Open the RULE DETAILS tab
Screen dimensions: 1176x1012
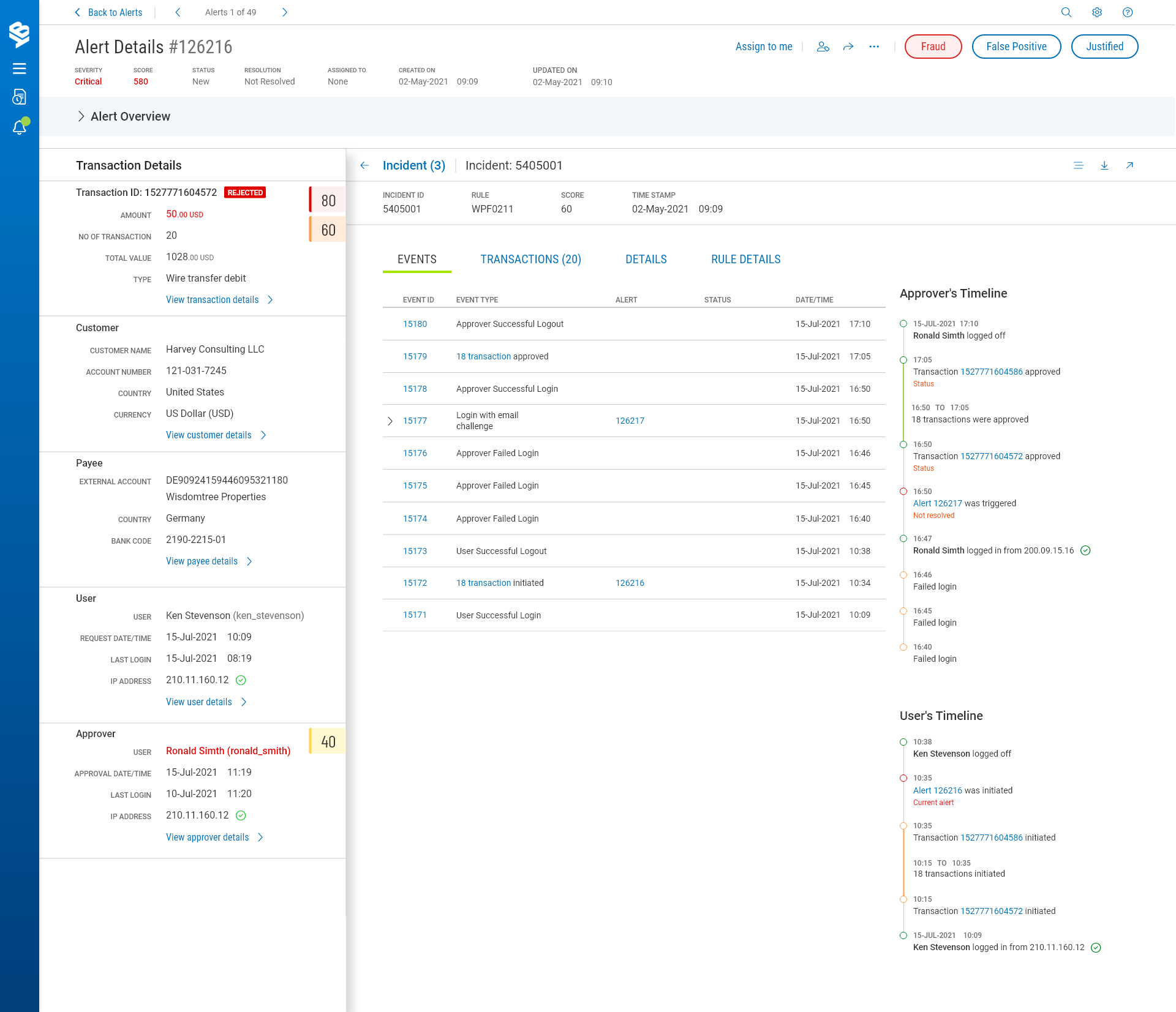click(745, 260)
